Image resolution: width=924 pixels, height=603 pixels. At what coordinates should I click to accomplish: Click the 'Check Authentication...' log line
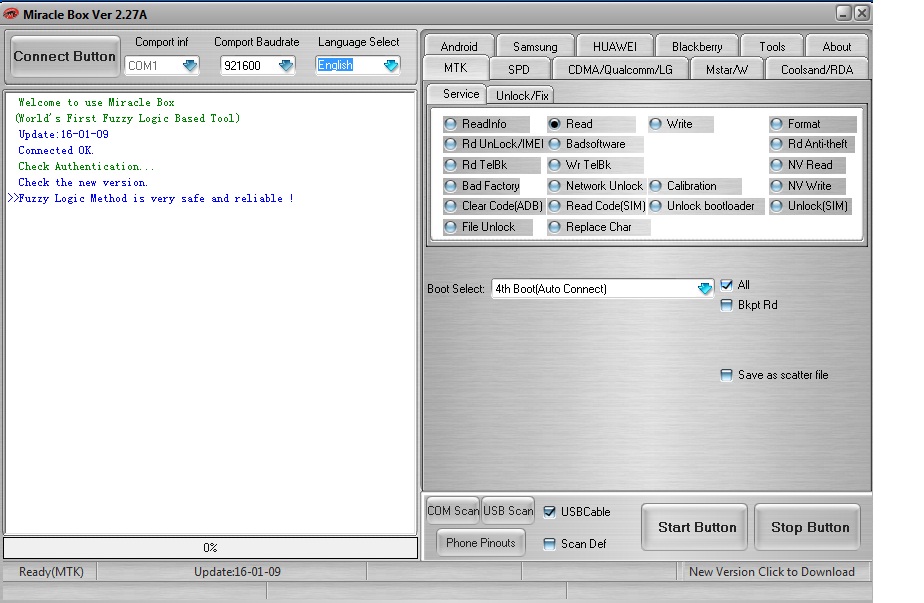pos(86,166)
